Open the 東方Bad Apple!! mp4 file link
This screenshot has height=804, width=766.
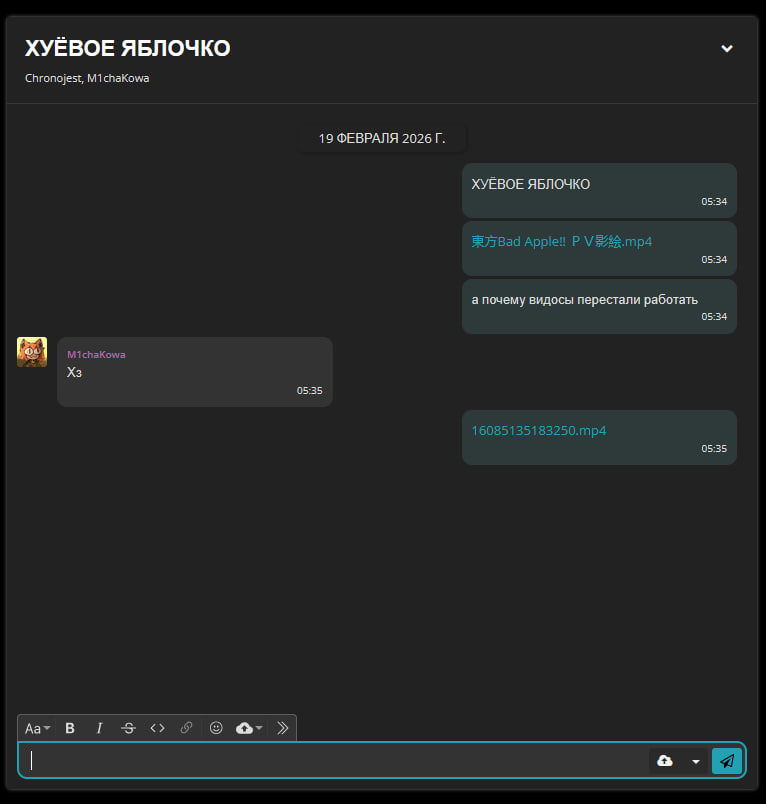pyautogui.click(x=561, y=241)
